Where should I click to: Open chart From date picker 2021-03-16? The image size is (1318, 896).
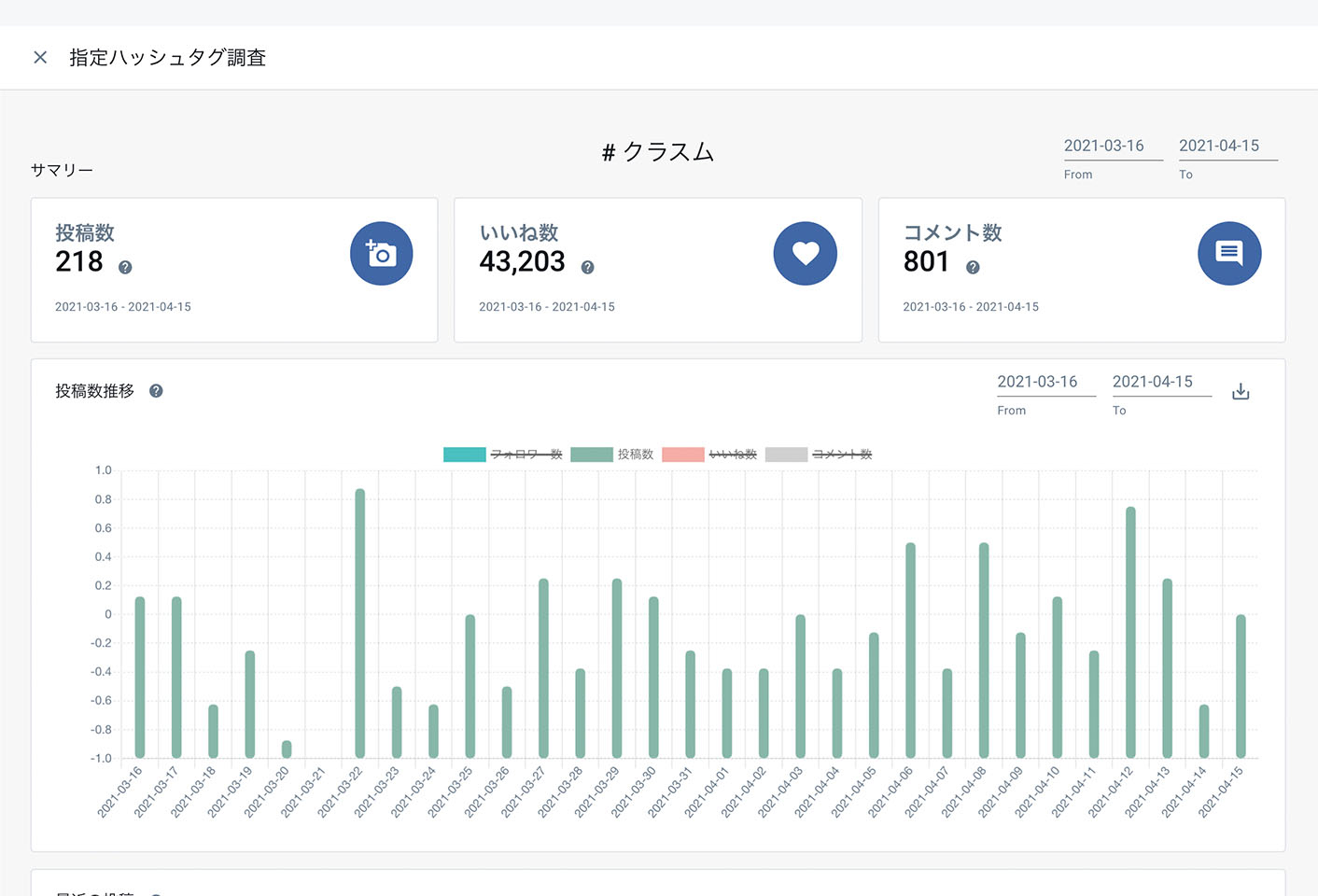[x=1045, y=383]
